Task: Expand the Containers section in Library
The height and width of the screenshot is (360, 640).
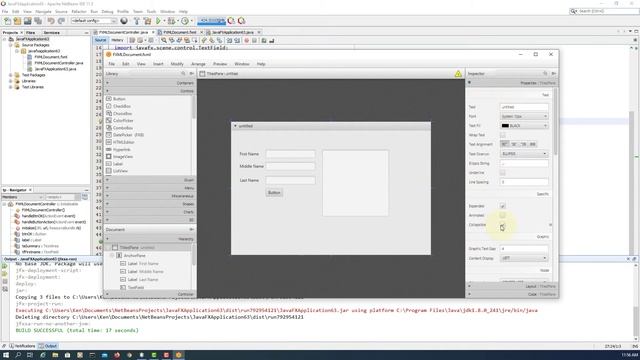Action: click(x=150, y=83)
